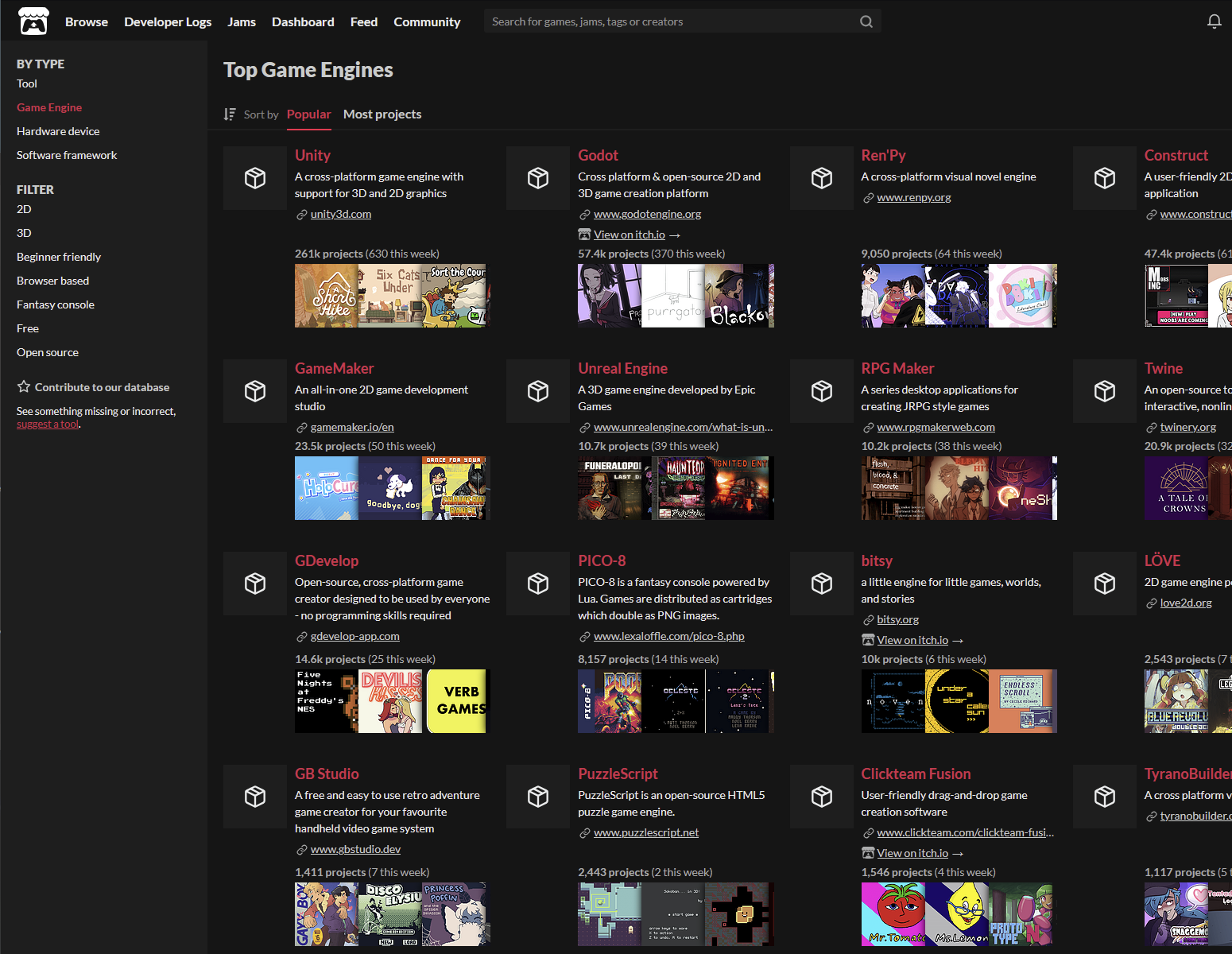The width and height of the screenshot is (1232, 954).
Task: Select Hardware device type in sidebar
Action: tap(58, 131)
